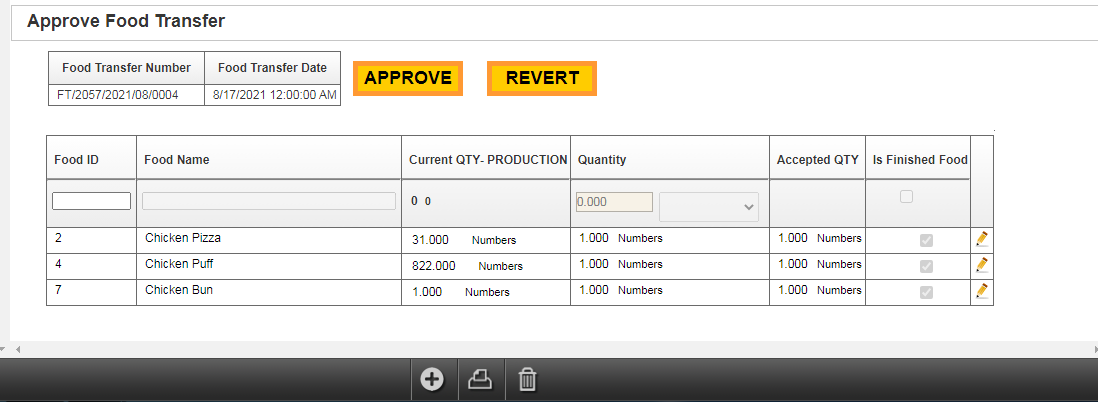This screenshot has width=1098, height=402.
Task: Click the add (plus) icon in bottom toolbar
Action: pyautogui.click(x=432, y=380)
